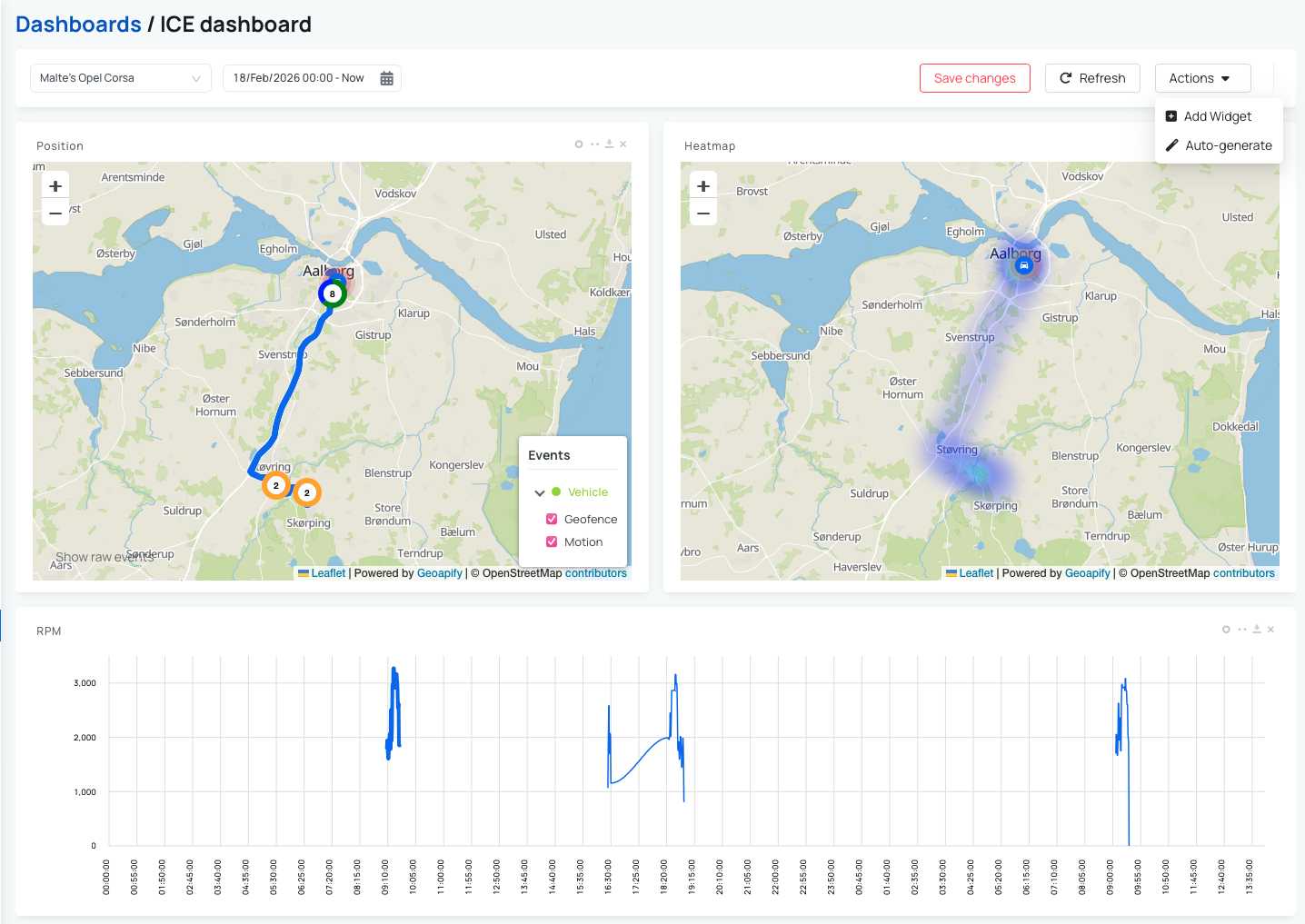Click the cluster marker labeled 2 near Støvring
This screenshot has width=1305, height=924.
coord(276,485)
